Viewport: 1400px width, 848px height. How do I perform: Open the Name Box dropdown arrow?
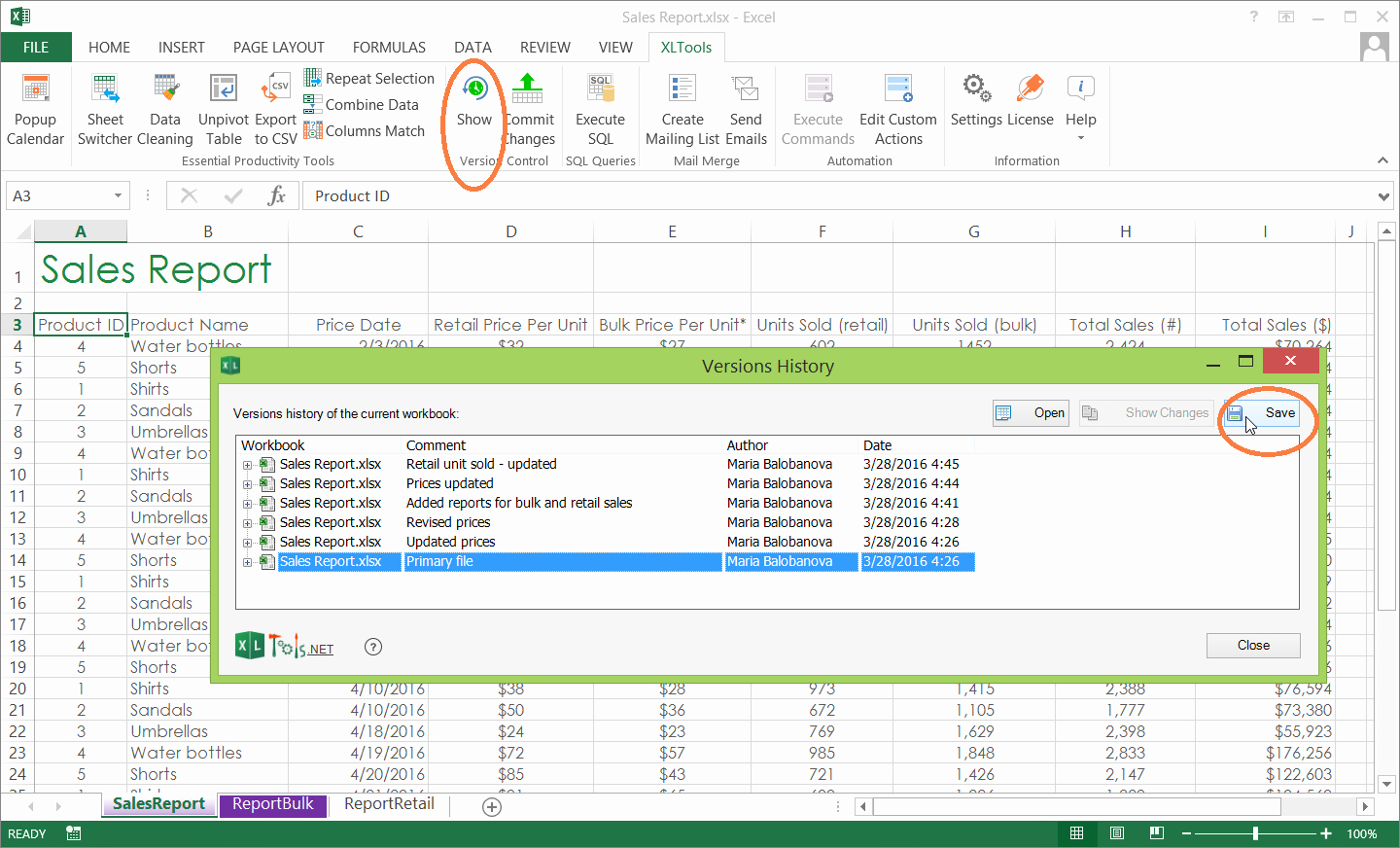pos(118,196)
